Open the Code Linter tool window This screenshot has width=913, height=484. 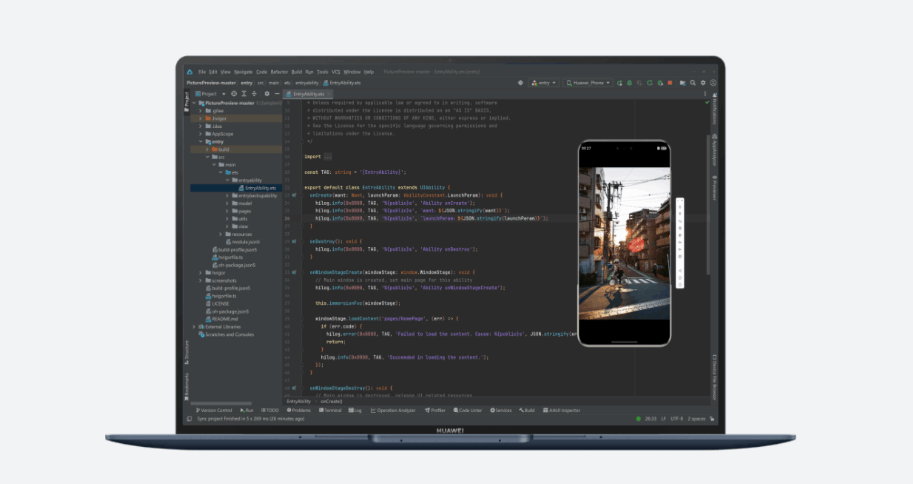coord(468,411)
